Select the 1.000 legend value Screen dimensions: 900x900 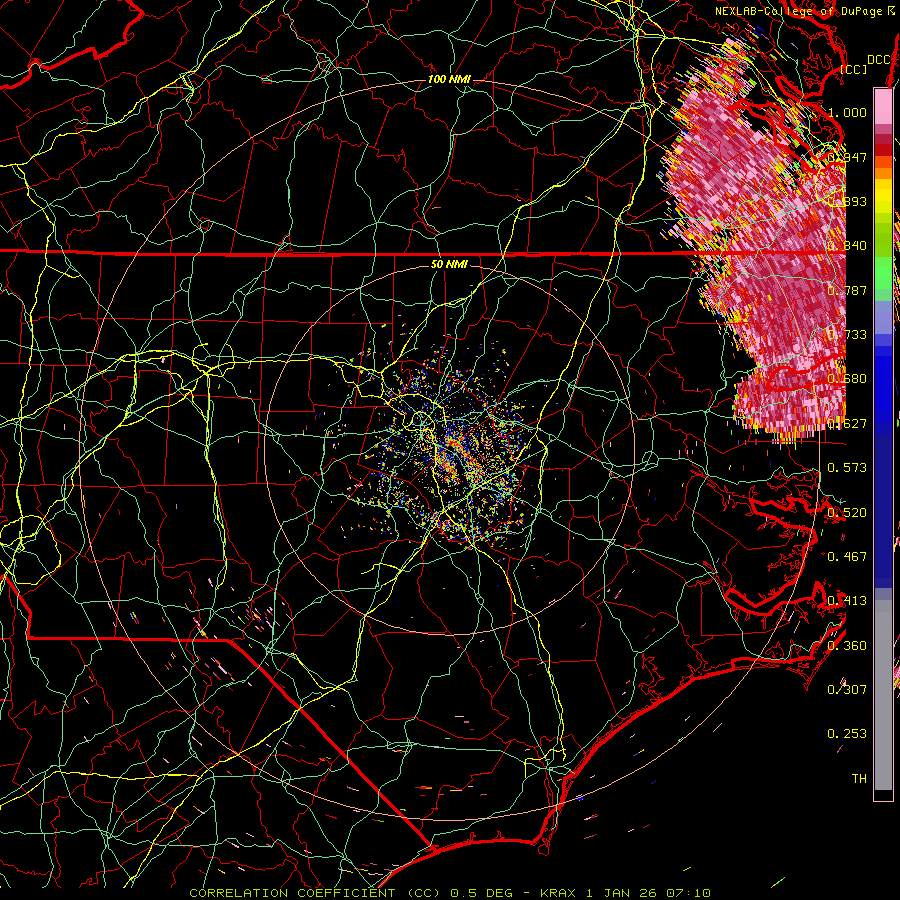(x=847, y=112)
